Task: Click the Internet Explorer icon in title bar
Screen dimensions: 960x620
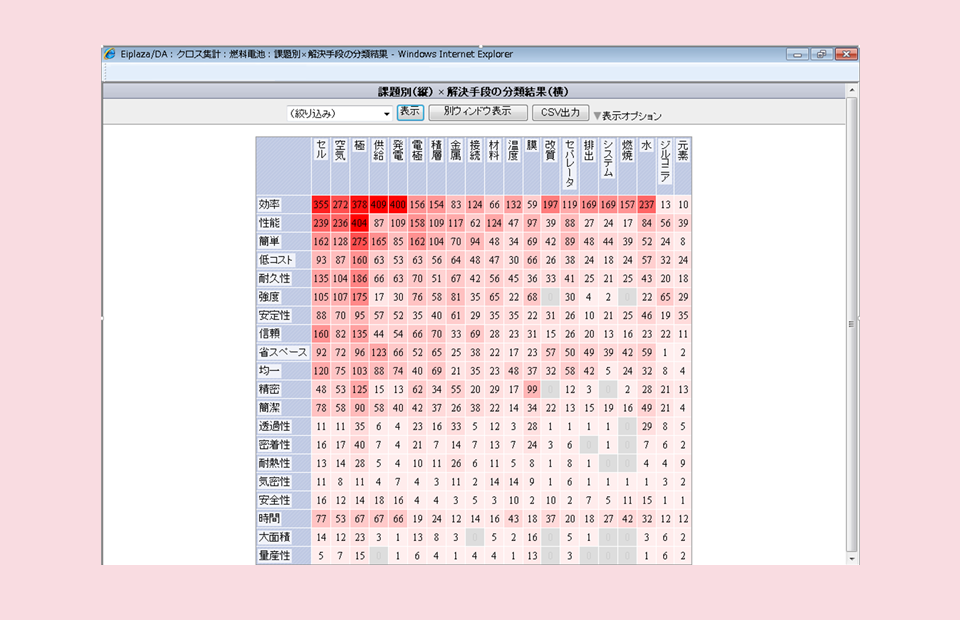Action: 110,54
